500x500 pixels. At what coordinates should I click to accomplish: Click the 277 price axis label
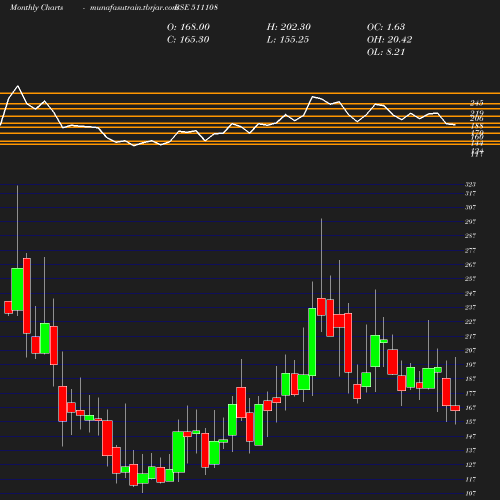(x=470, y=250)
